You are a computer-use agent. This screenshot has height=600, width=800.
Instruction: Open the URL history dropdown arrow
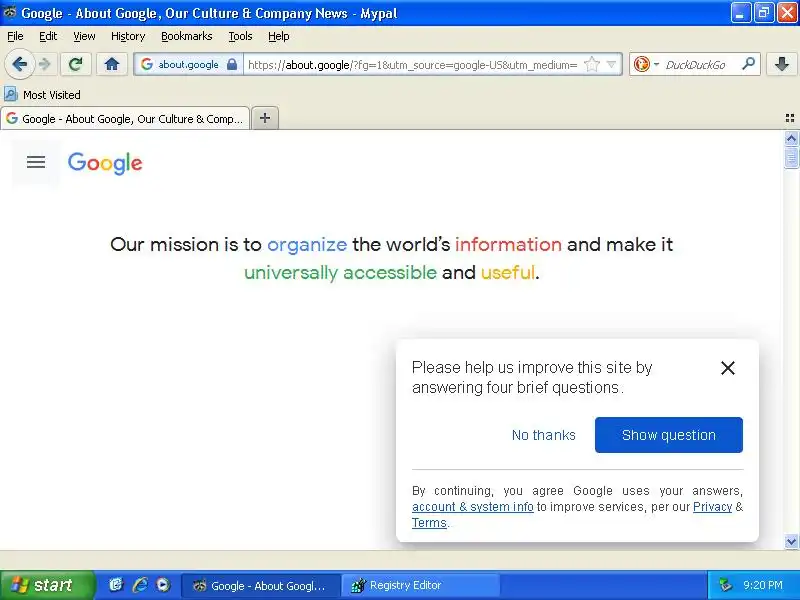pyautogui.click(x=611, y=64)
